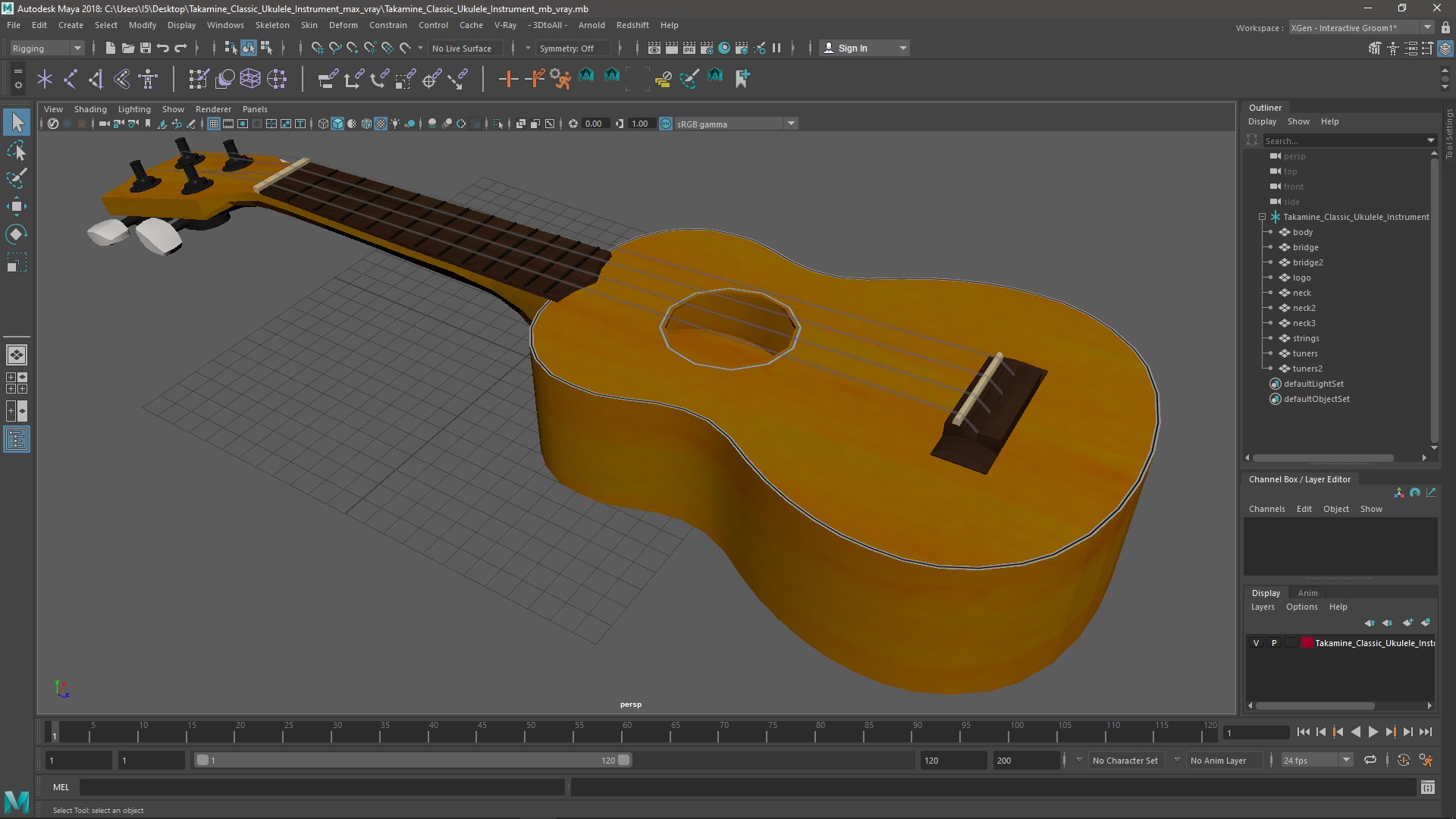Select the arrow Select tool

[17, 122]
